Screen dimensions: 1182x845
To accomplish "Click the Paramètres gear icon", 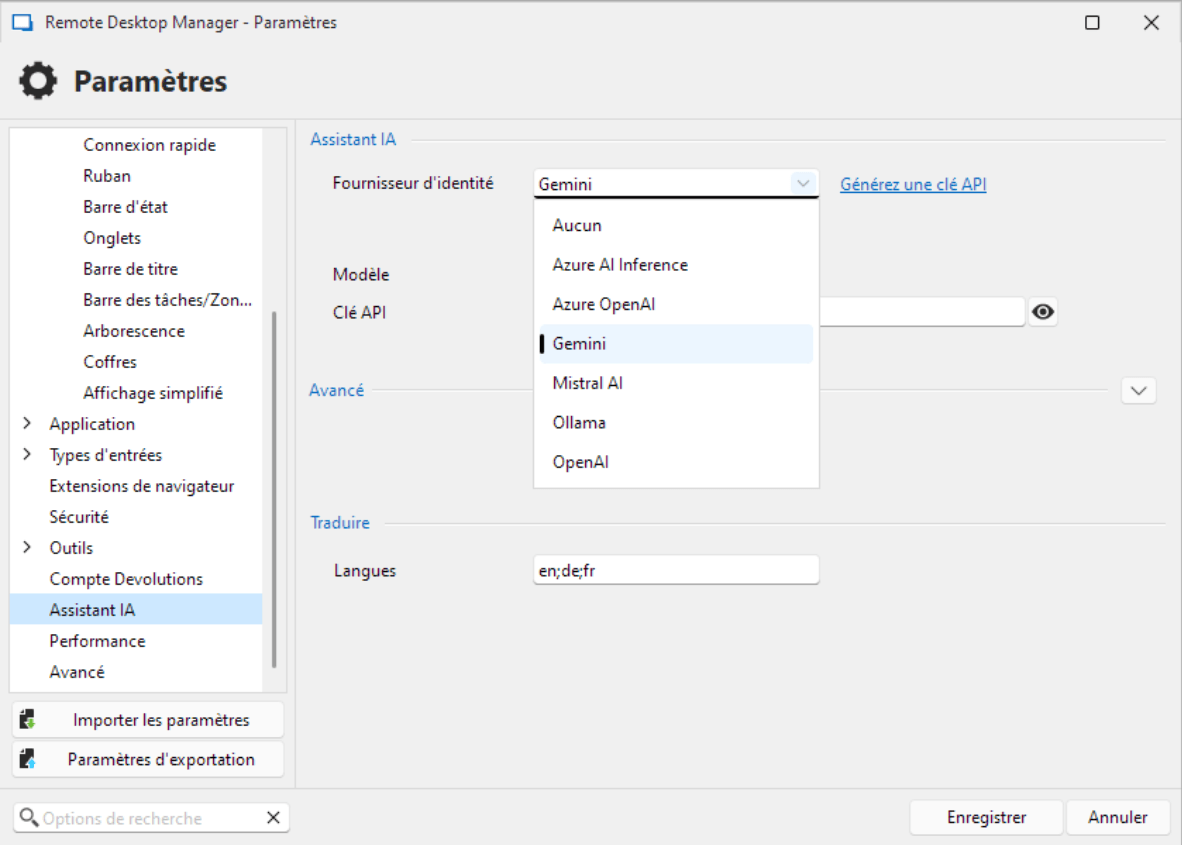I will click(38, 81).
